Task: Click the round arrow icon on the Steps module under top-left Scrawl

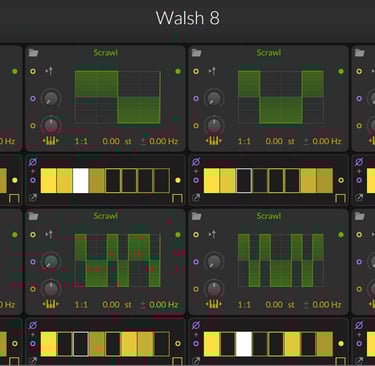Action: click(33, 198)
